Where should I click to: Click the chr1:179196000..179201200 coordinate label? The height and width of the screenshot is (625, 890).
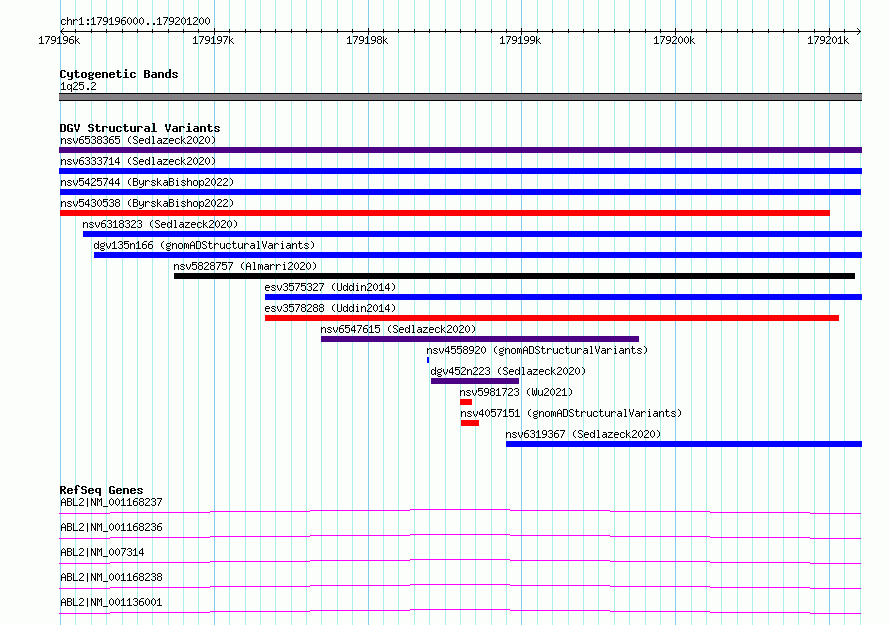coord(135,21)
